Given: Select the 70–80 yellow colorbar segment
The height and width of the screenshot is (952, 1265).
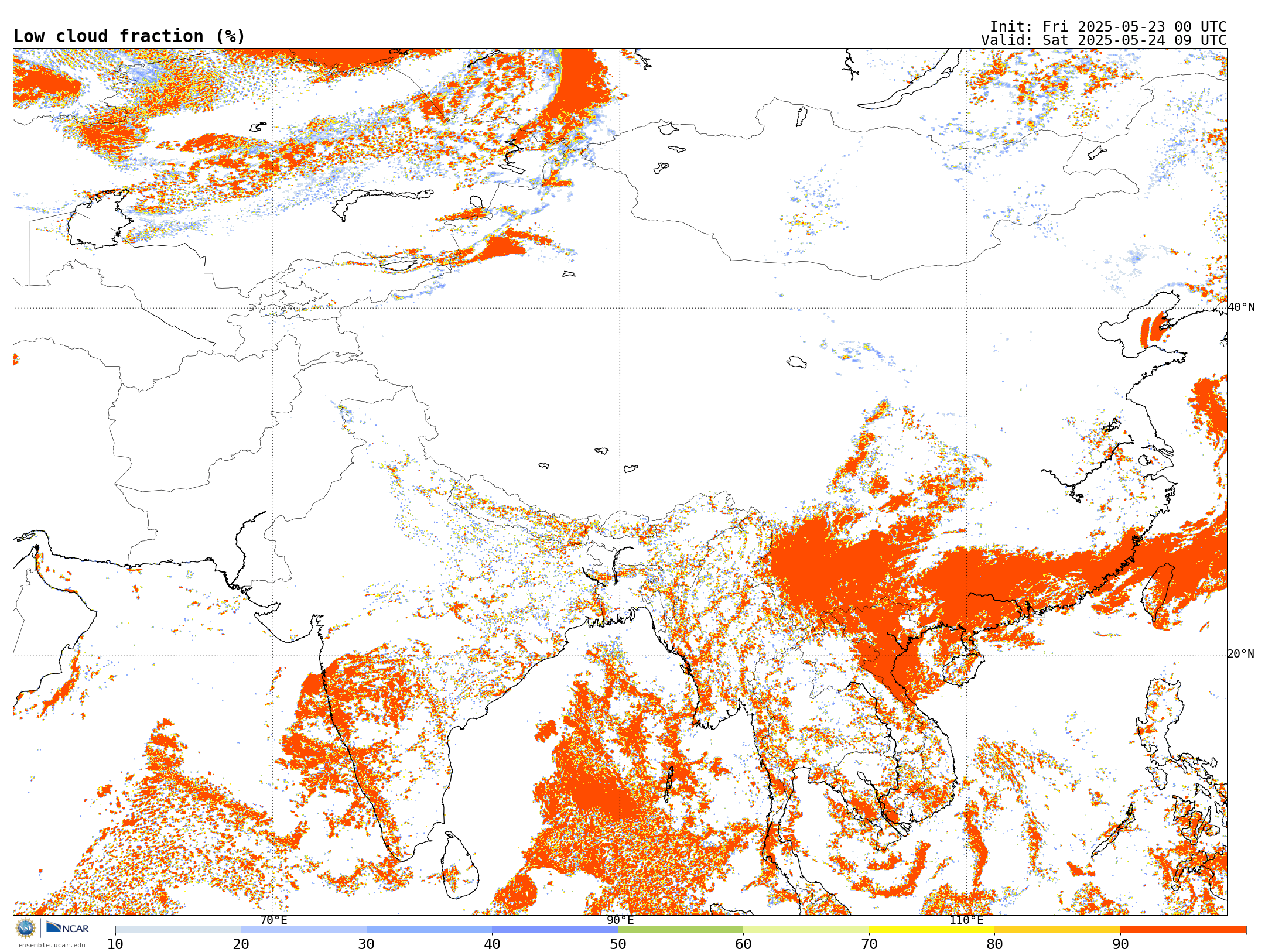Looking at the screenshot, I should (x=932, y=930).
